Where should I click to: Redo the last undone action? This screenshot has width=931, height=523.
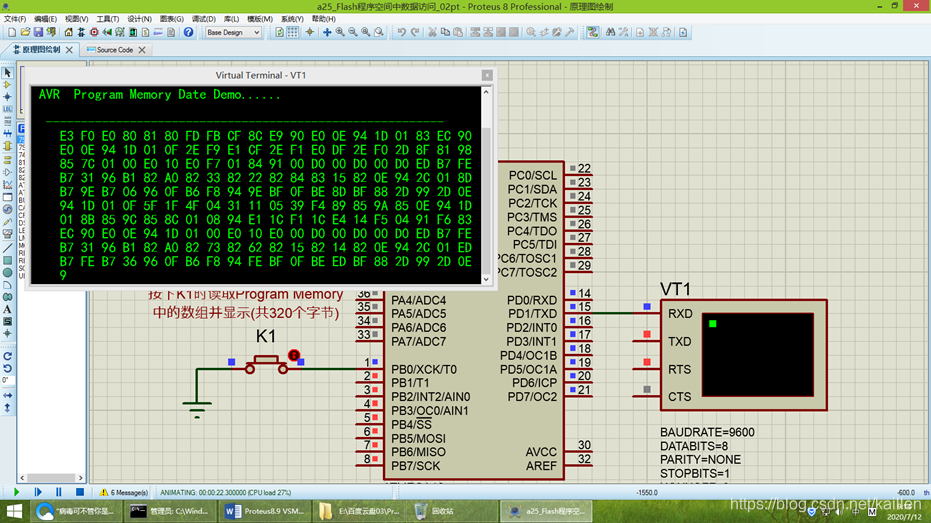pyautogui.click(x=414, y=32)
